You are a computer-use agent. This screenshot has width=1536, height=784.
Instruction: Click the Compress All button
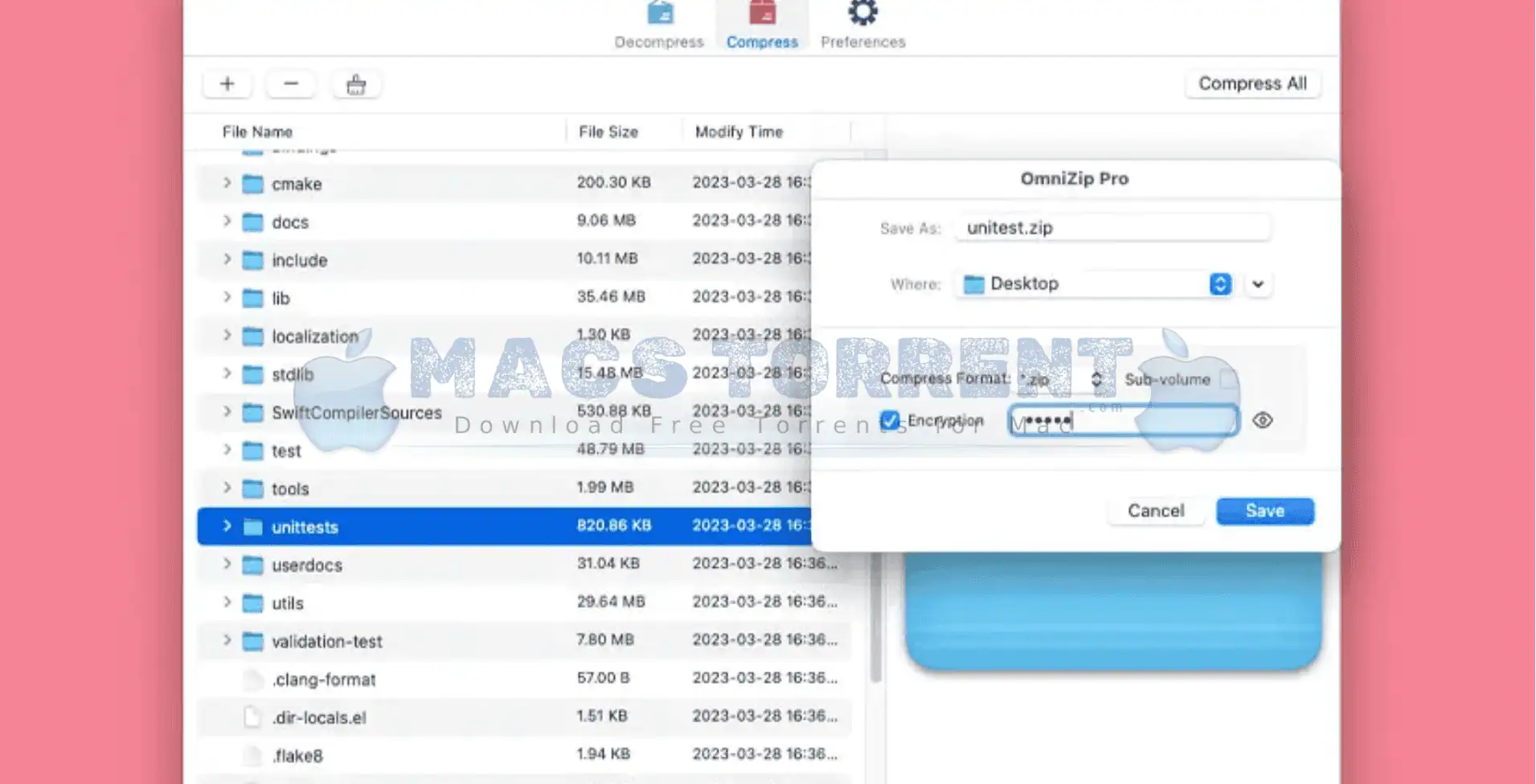[x=1252, y=84]
